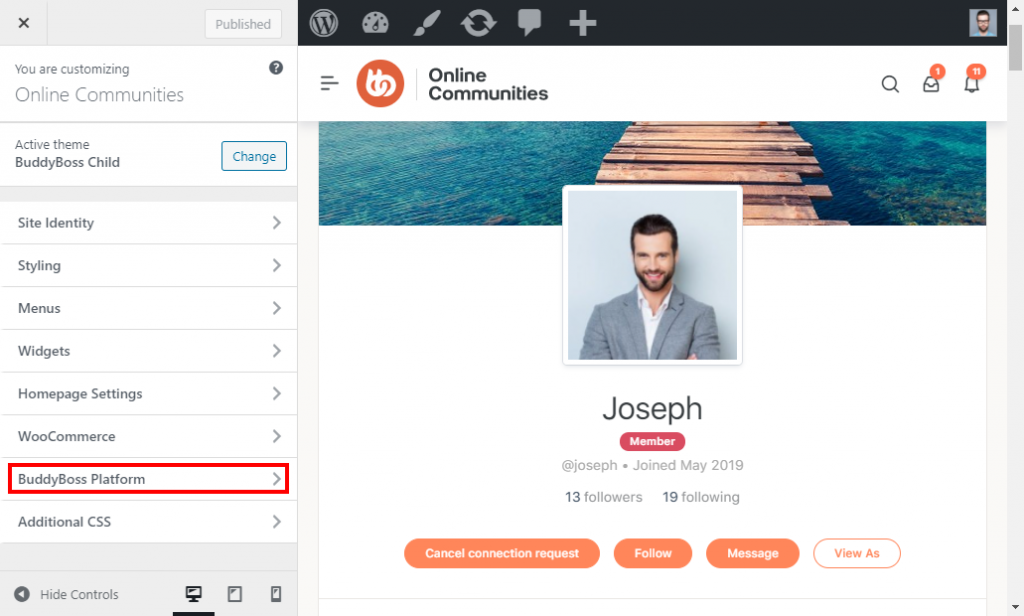Open the customizer help question mark

tap(277, 68)
